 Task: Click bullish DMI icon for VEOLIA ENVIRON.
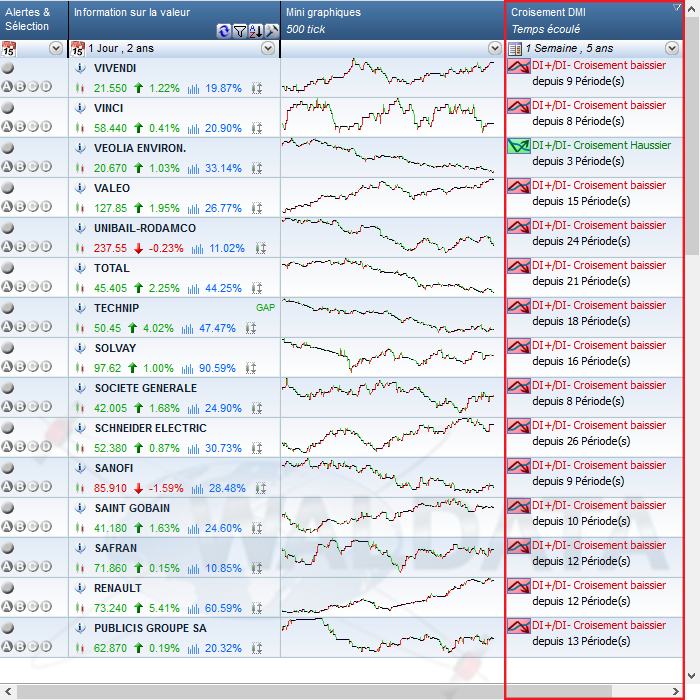pos(519,146)
